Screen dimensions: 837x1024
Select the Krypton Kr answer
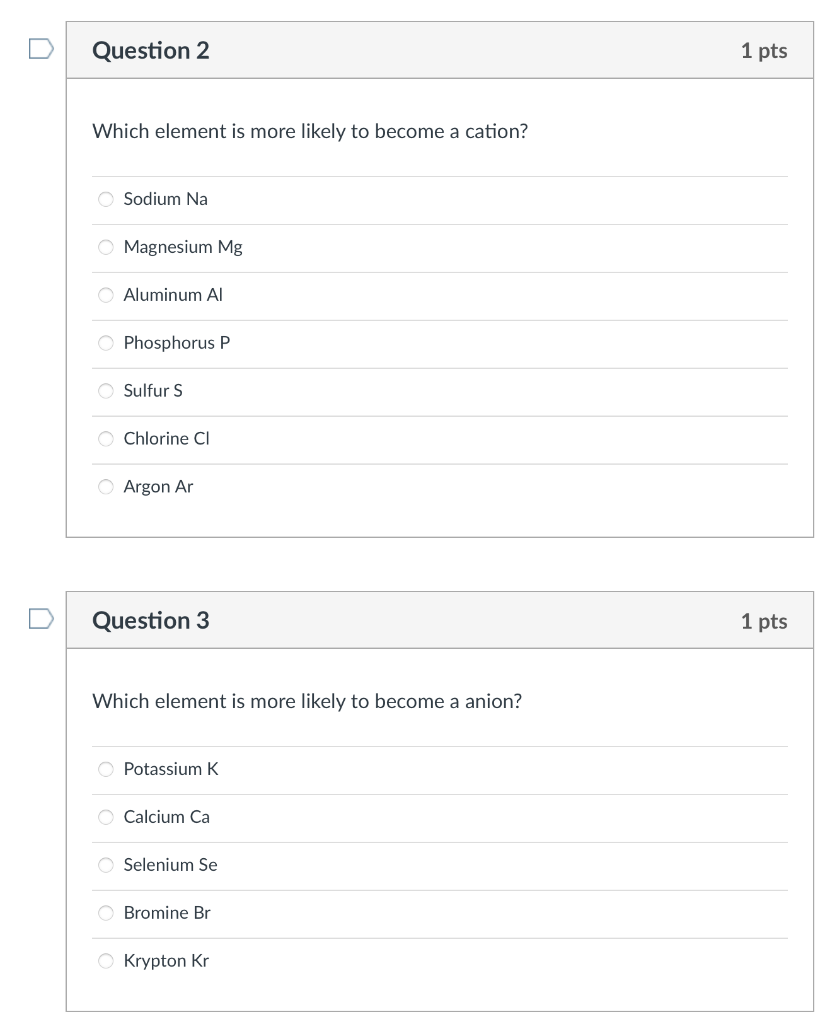[105, 961]
